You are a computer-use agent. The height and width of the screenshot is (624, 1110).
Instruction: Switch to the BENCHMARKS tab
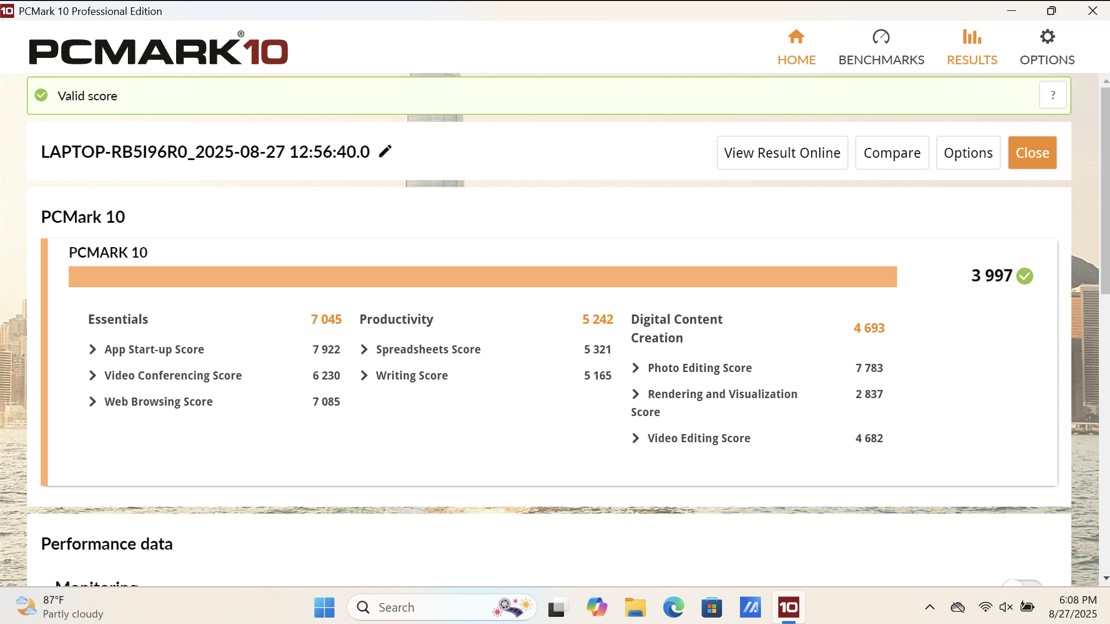[x=880, y=45]
